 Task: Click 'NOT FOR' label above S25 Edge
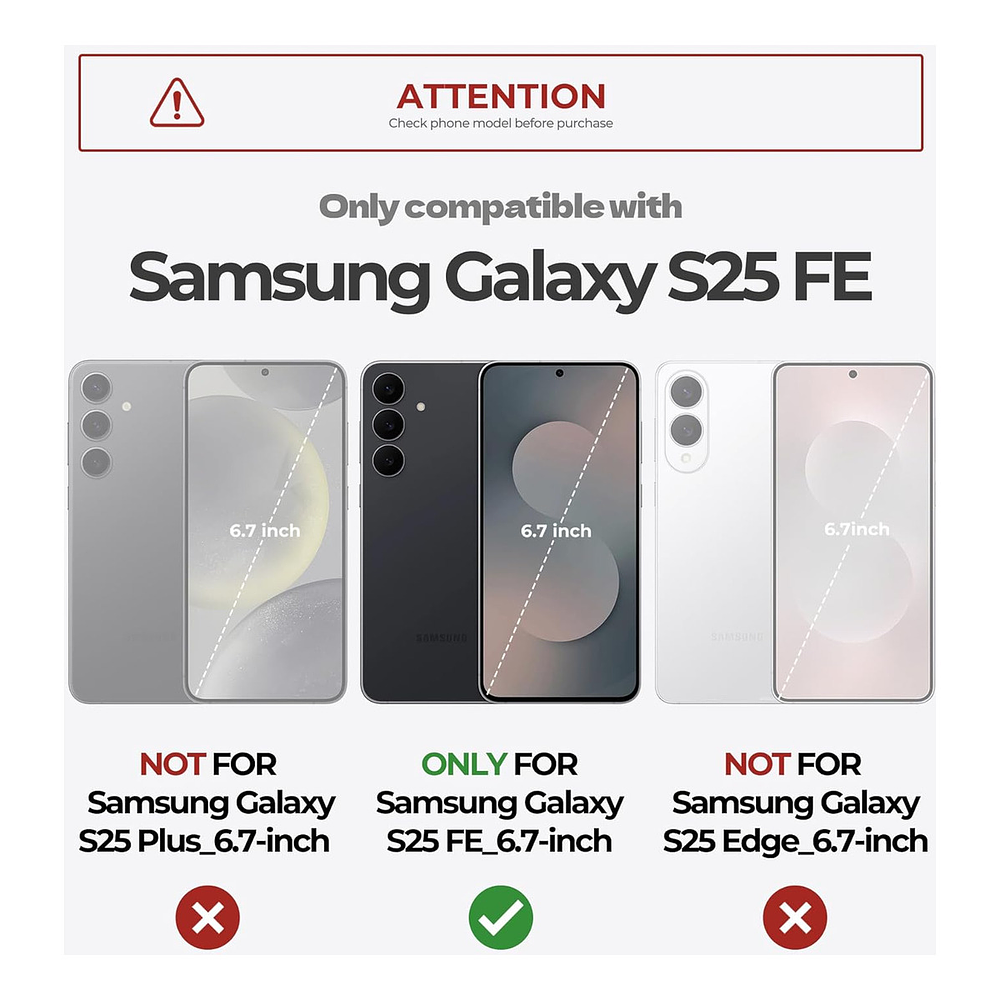tap(793, 764)
